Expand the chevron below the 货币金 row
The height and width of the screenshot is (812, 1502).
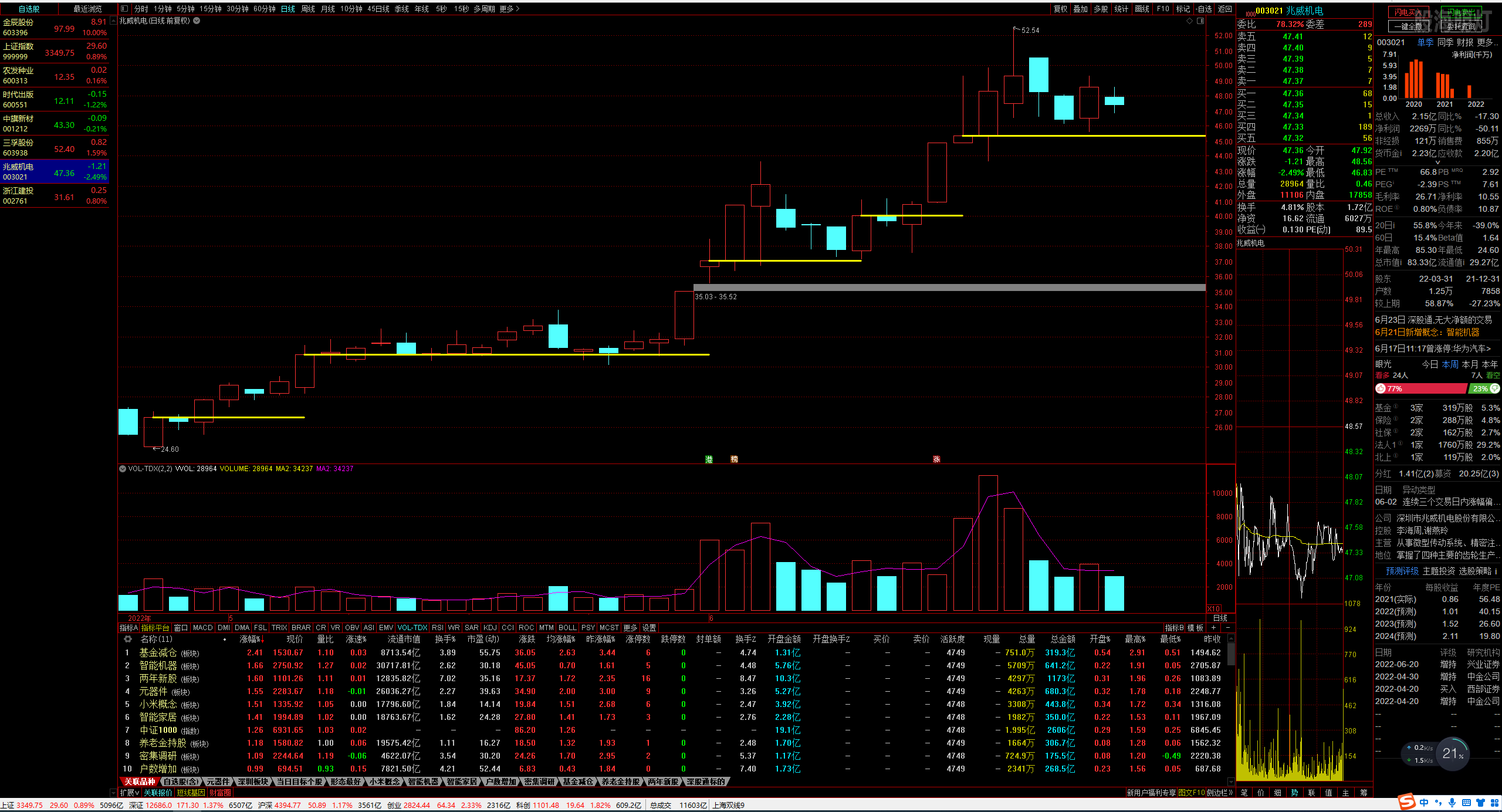[1437, 163]
